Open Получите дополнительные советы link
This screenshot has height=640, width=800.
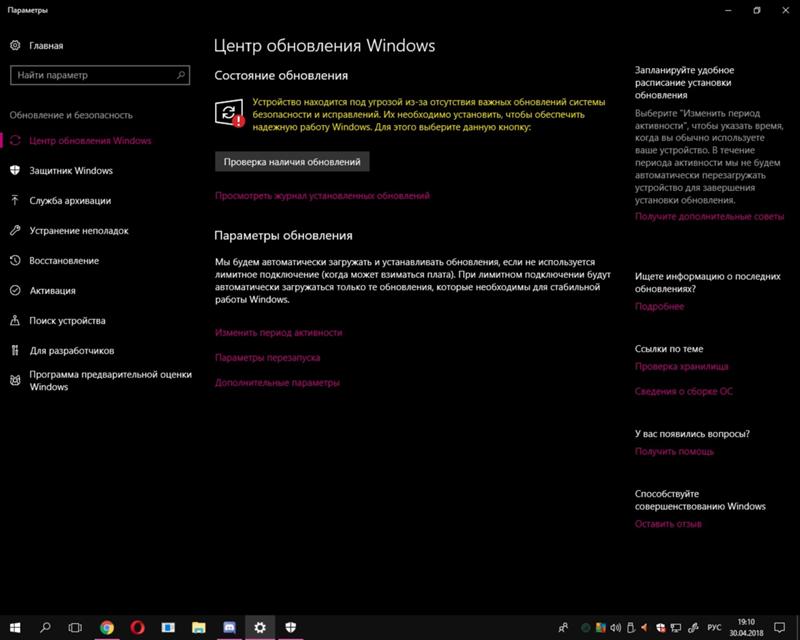[709, 216]
